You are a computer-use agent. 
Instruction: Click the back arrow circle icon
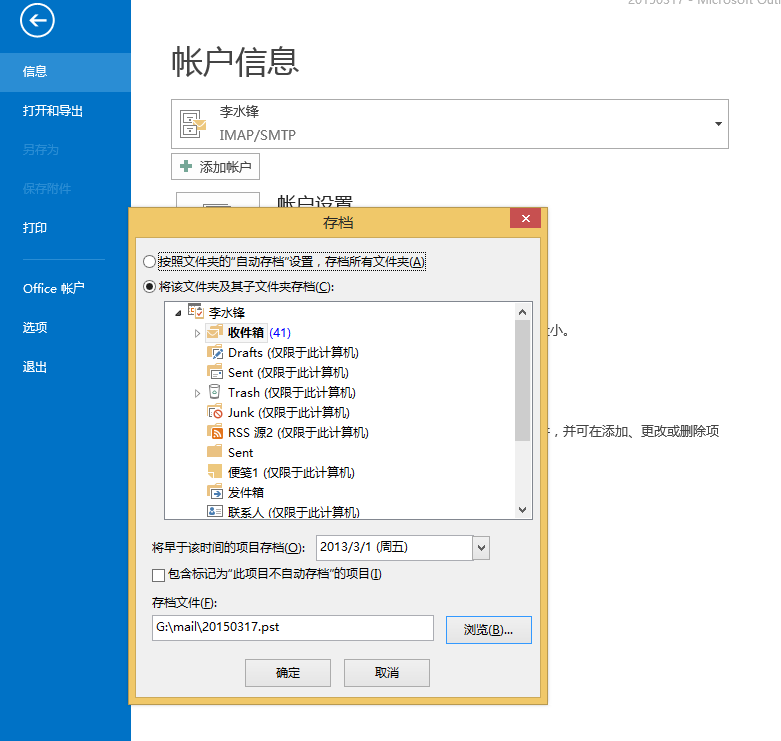[37, 20]
